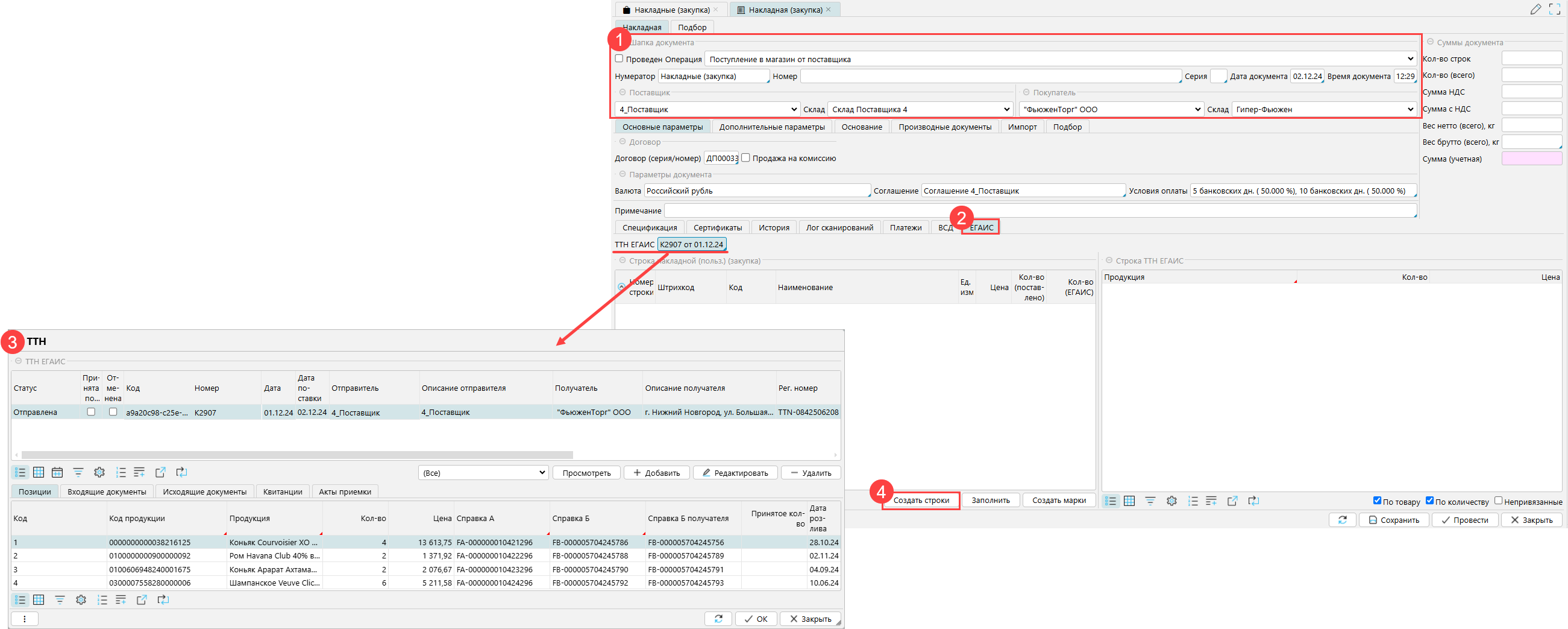This screenshot has width=1568, height=629.
Task: Click refresh icon button left of ОК
Action: [x=718, y=619]
